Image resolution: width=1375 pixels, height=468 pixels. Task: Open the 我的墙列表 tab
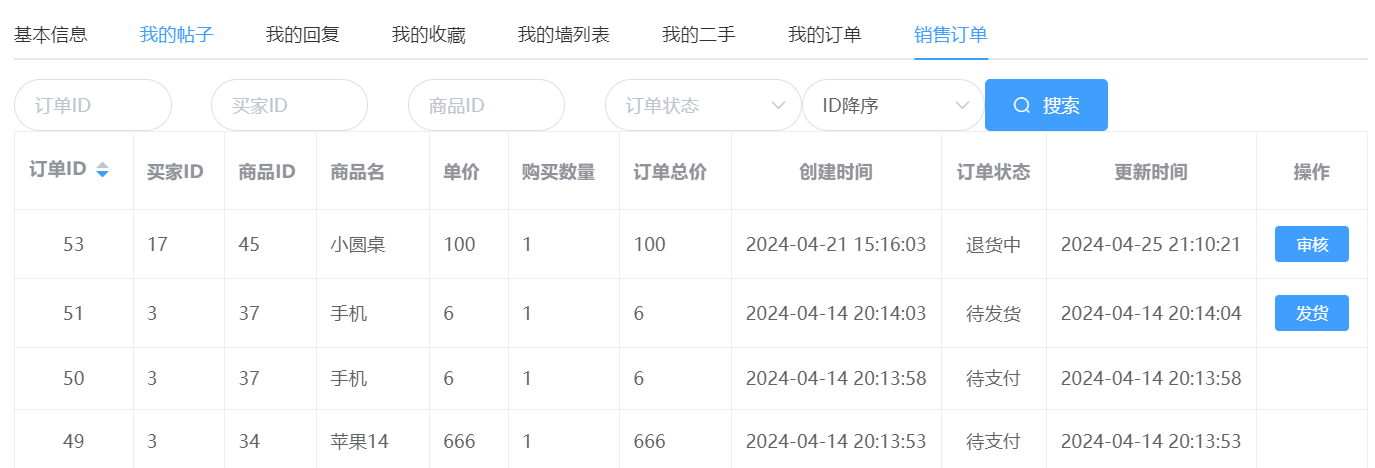tap(564, 35)
